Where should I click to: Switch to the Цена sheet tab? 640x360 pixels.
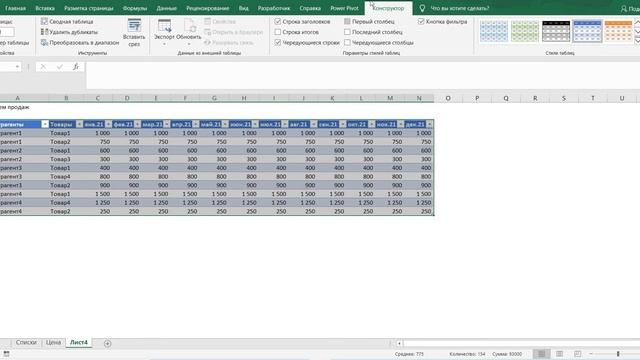(53, 342)
